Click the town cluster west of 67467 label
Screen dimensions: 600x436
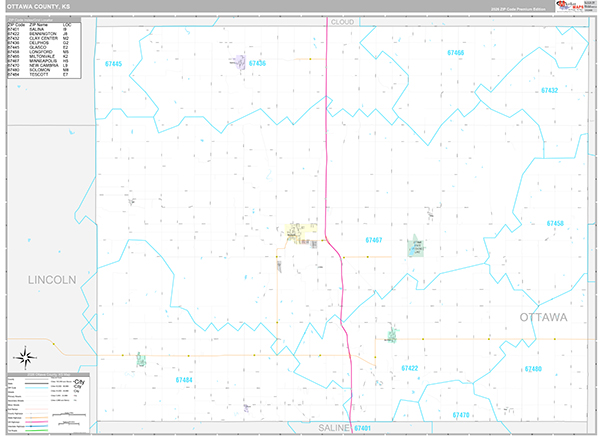298,234
